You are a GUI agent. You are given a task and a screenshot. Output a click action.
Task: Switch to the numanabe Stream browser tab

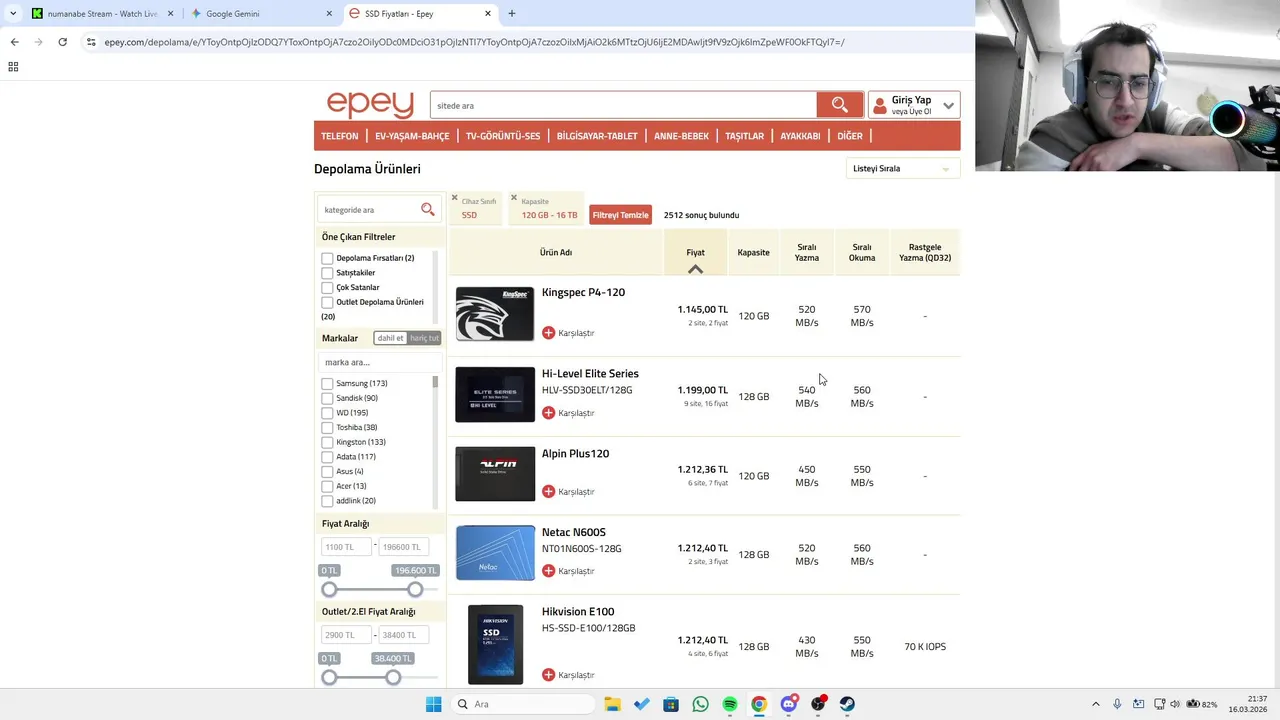click(x=101, y=14)
